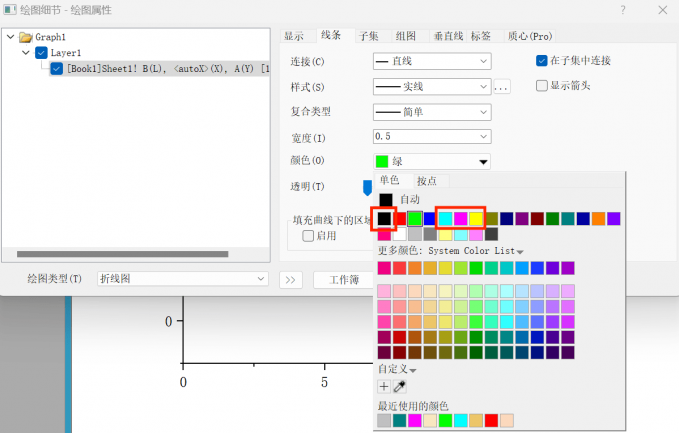This screenshot has width=679, height=433.
Task: Collapse the Graph1 tree node
Action: click(x=11, y=37)
